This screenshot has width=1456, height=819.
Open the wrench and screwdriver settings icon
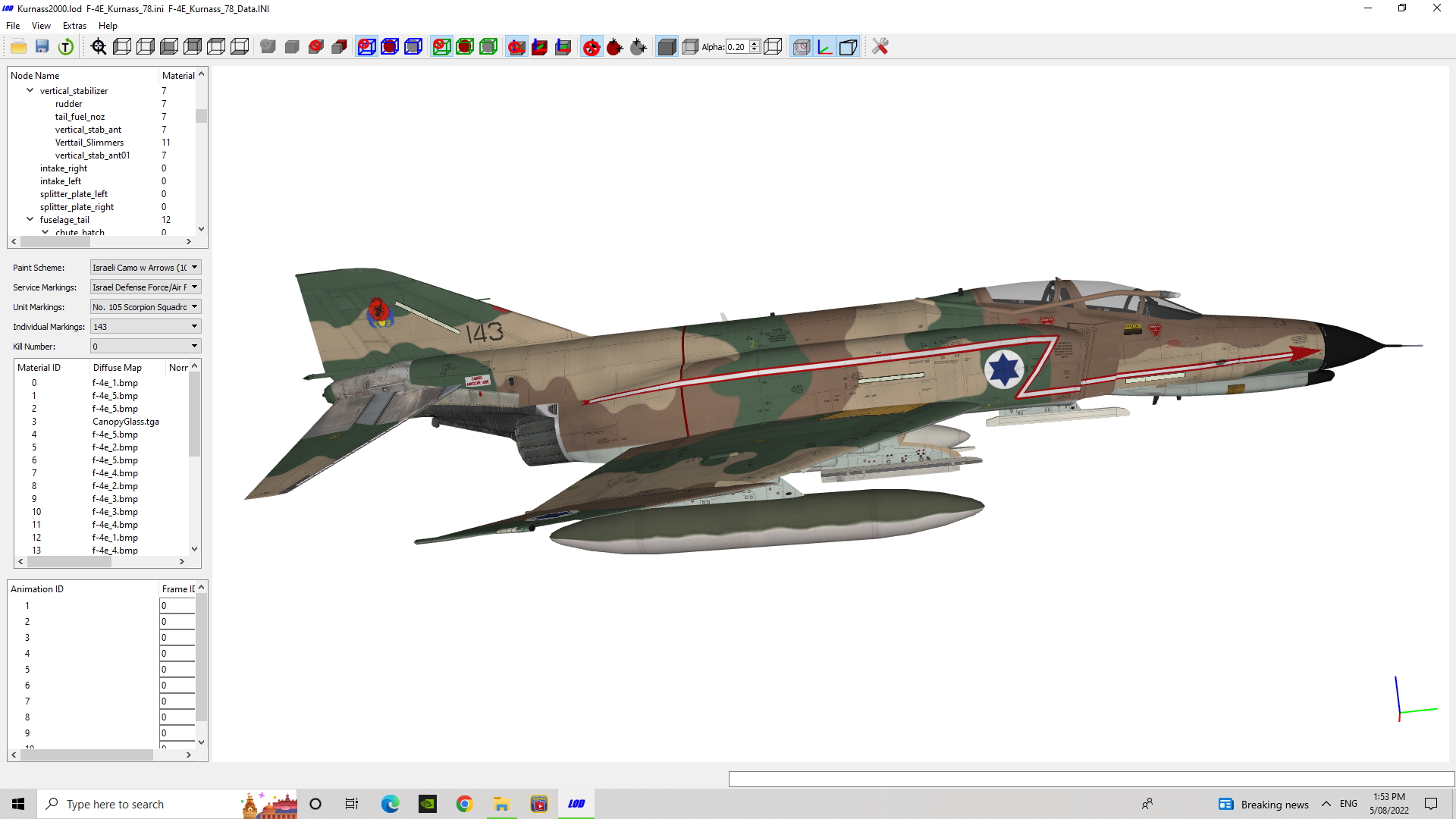pyautogui.click(x=880, y=47)
